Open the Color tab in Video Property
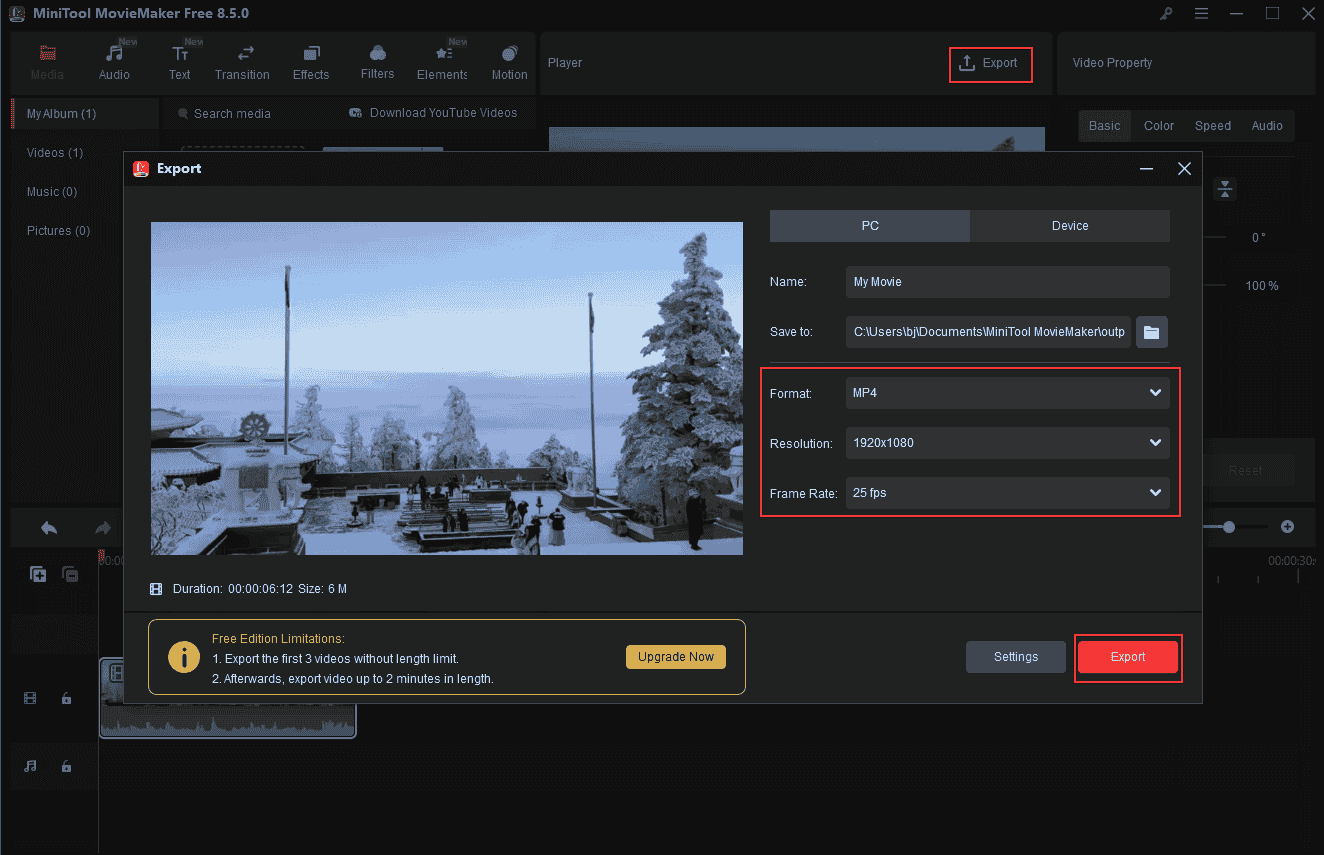The image size is (1324, 855). (1158, 125)
